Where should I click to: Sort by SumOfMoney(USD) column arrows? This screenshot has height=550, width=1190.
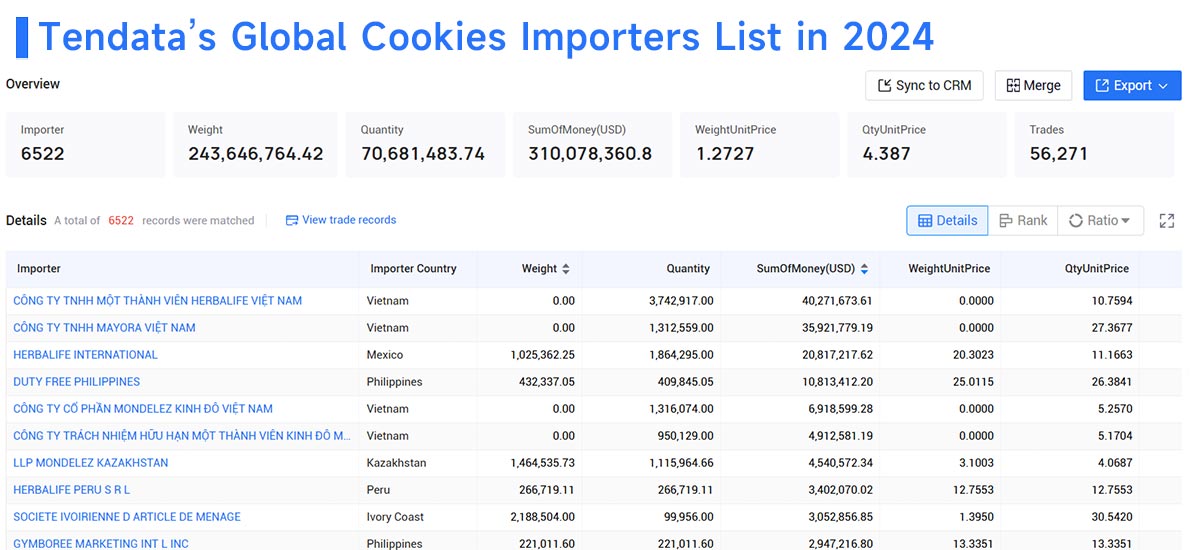pos(864,269)
